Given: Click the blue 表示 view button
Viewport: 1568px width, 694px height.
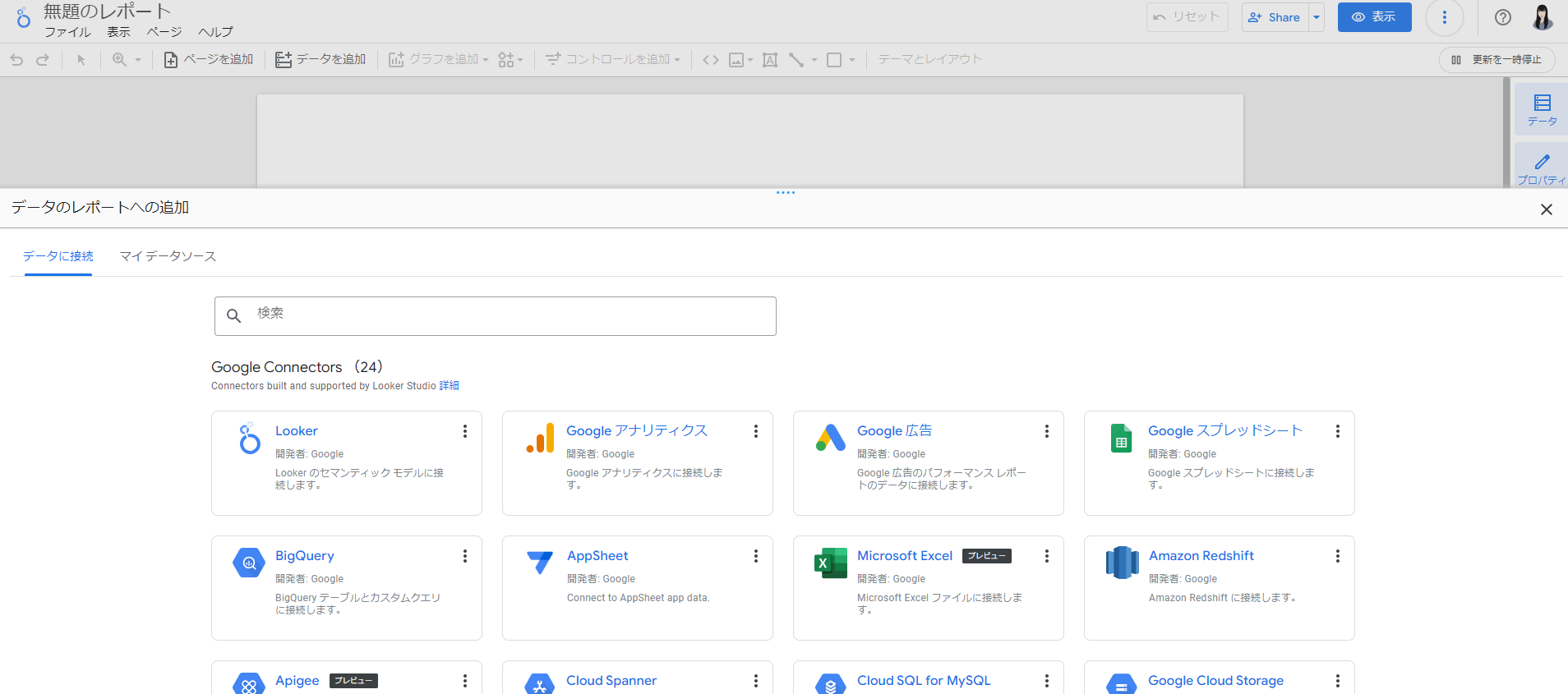Looking at the screenshot, I should click(x=1375, y=17).
